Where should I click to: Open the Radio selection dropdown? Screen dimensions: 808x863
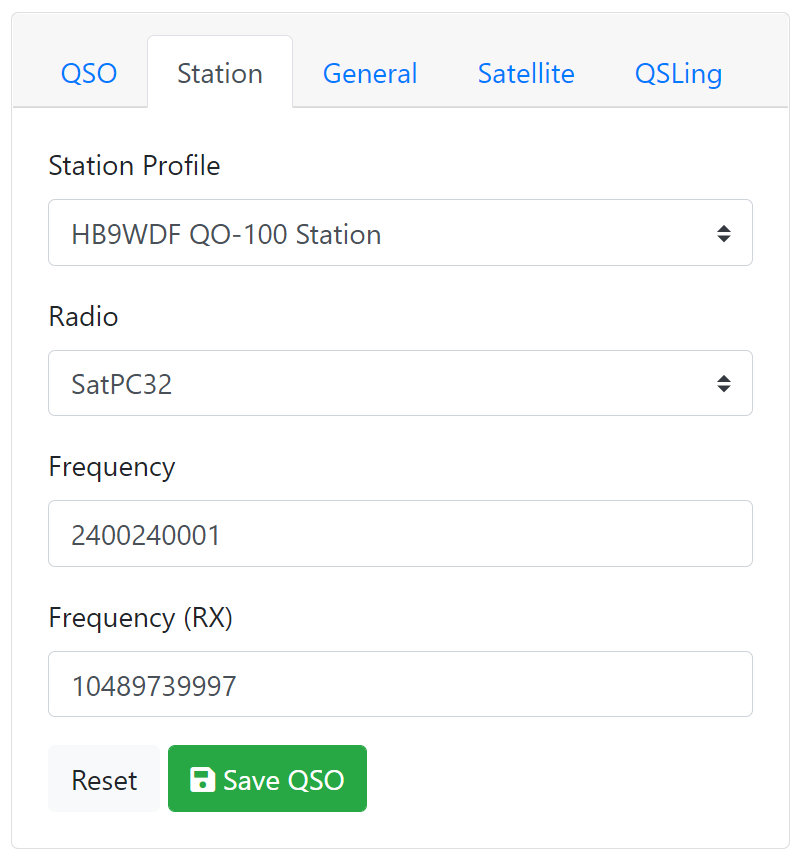(x=400, y=382)
